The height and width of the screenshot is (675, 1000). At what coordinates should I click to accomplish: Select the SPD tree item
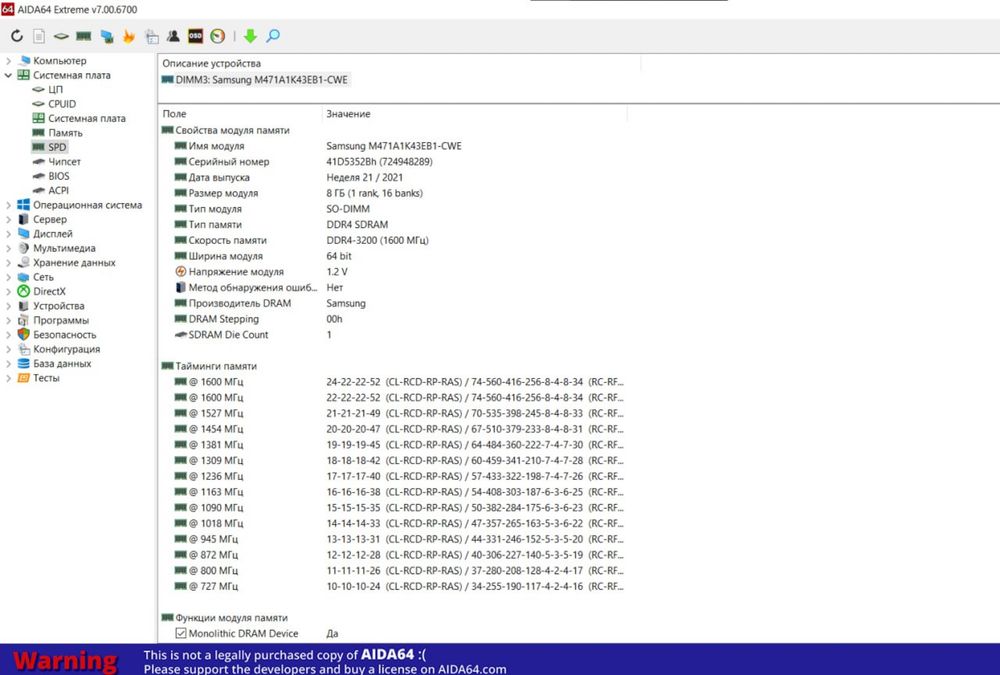[x=57, y=147]
